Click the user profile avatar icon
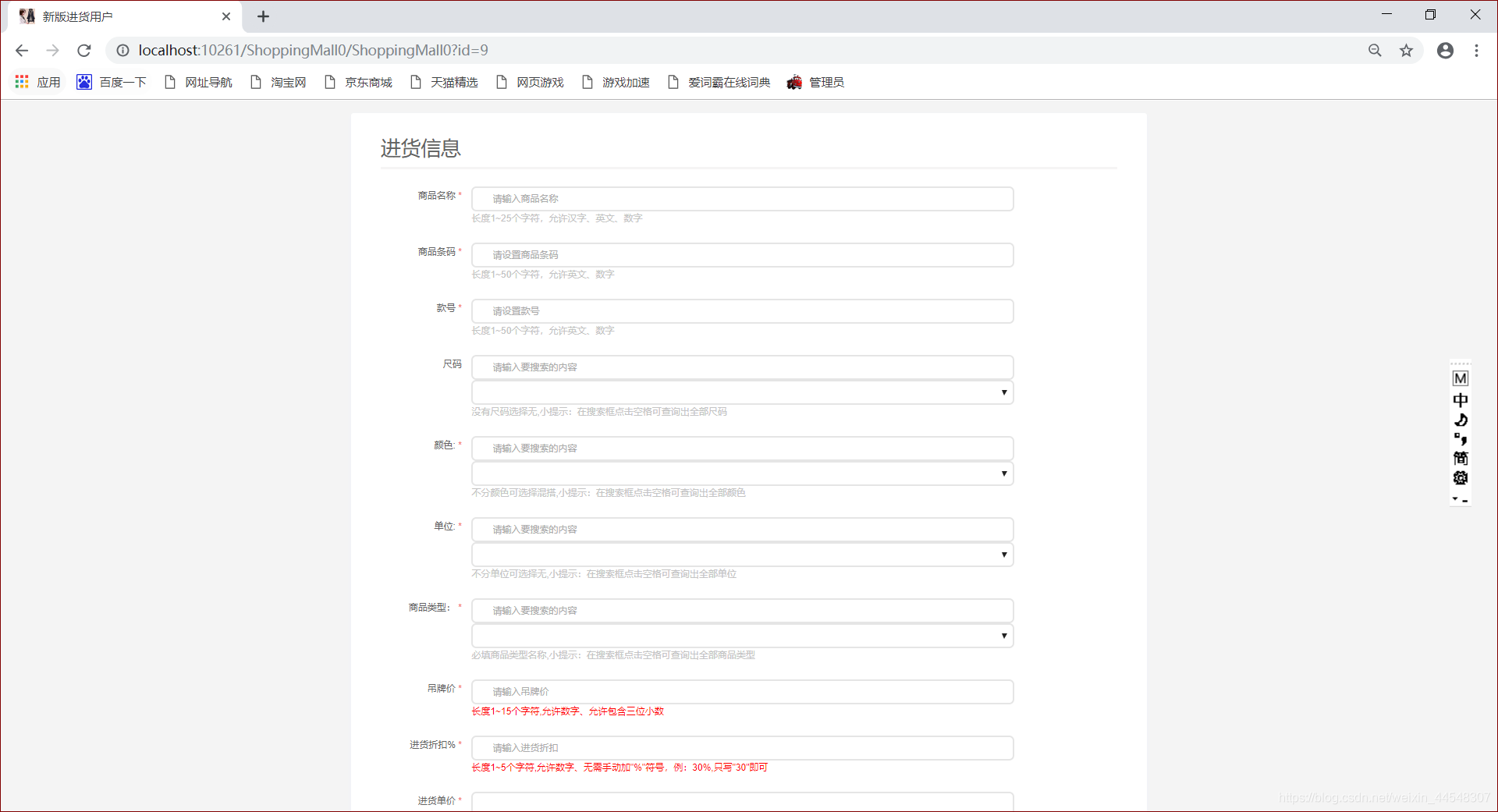 pyautogui.click(x=1445, y=50)
